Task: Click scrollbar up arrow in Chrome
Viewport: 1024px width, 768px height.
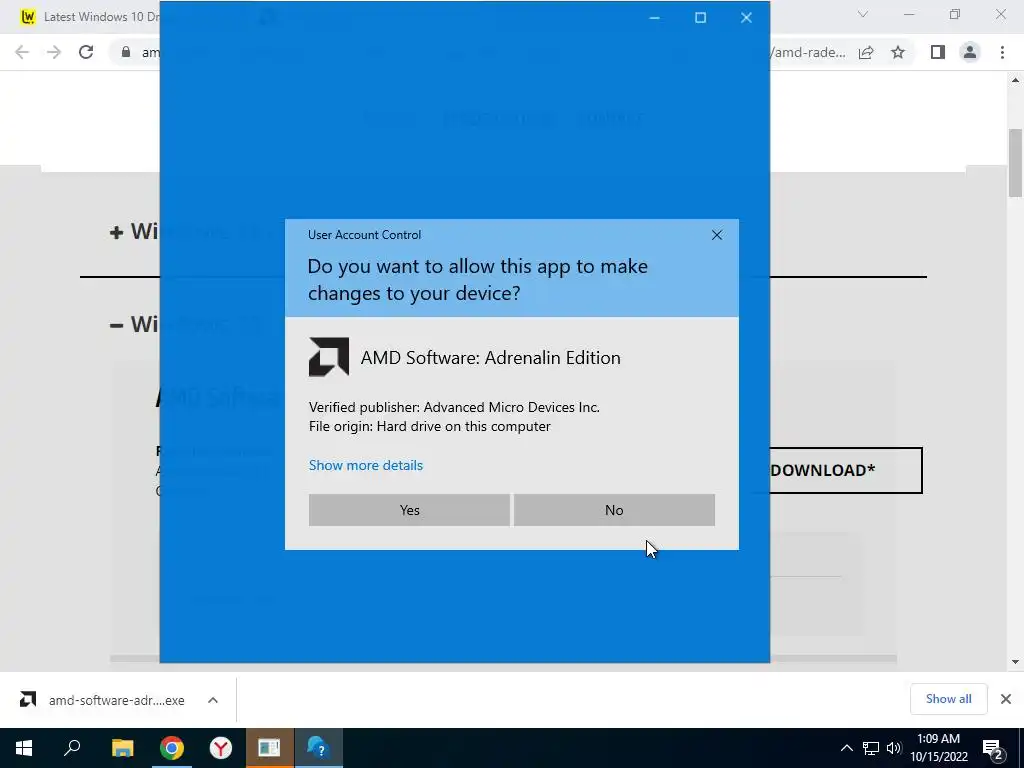Action: coord(1015,80)
